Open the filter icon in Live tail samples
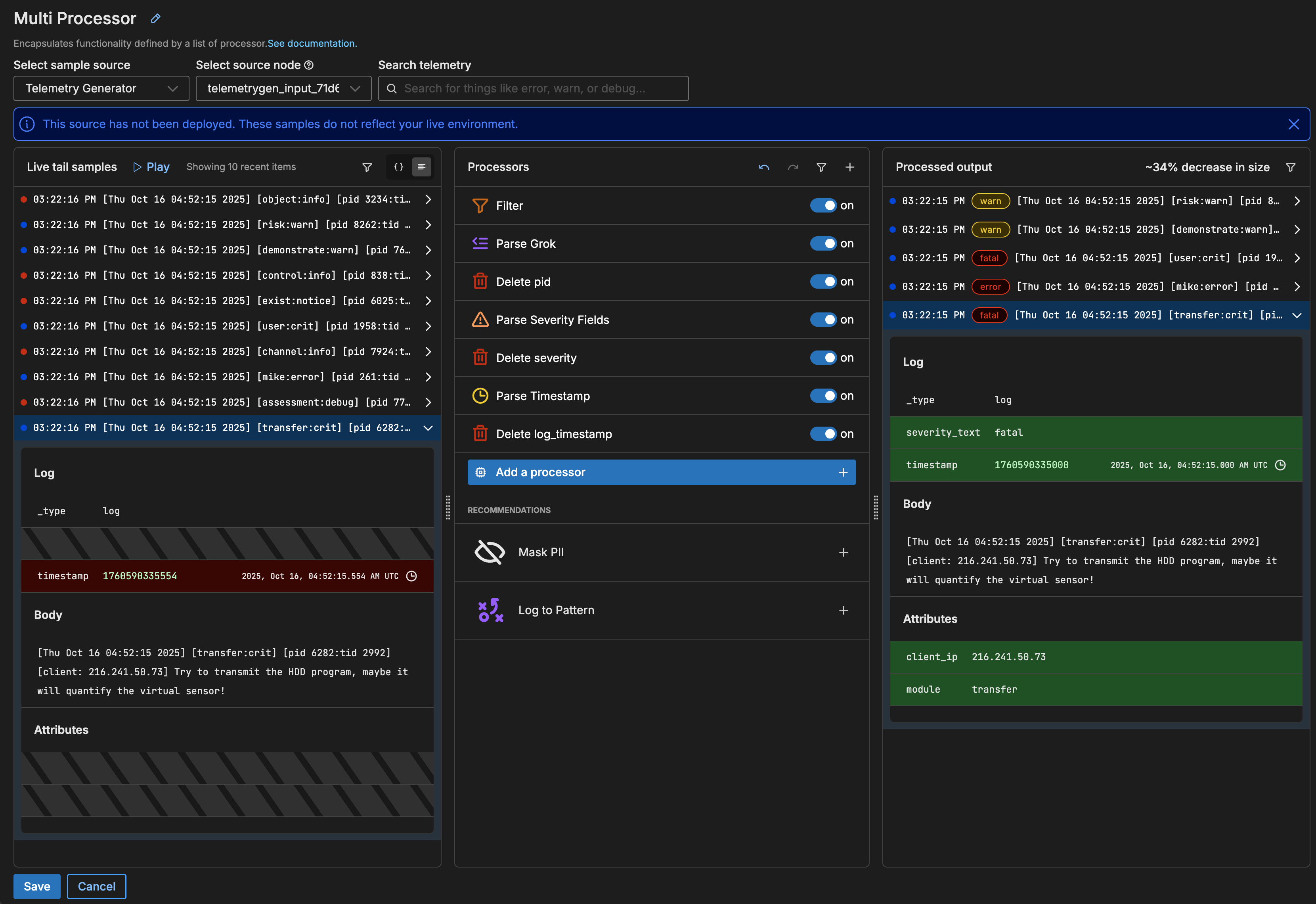Screen dimensions: 1316x904 coord(367,167)
